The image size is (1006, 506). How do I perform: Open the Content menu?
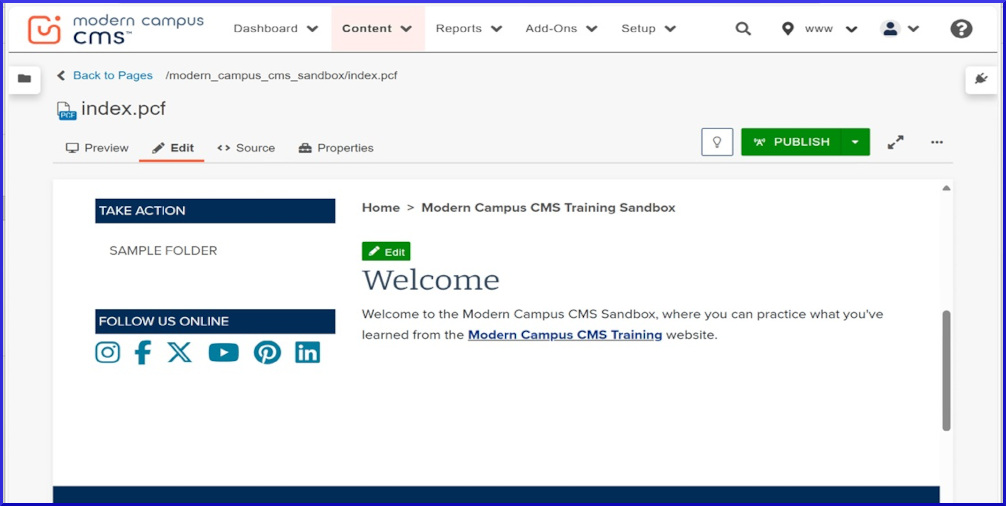tap(377, 29)
